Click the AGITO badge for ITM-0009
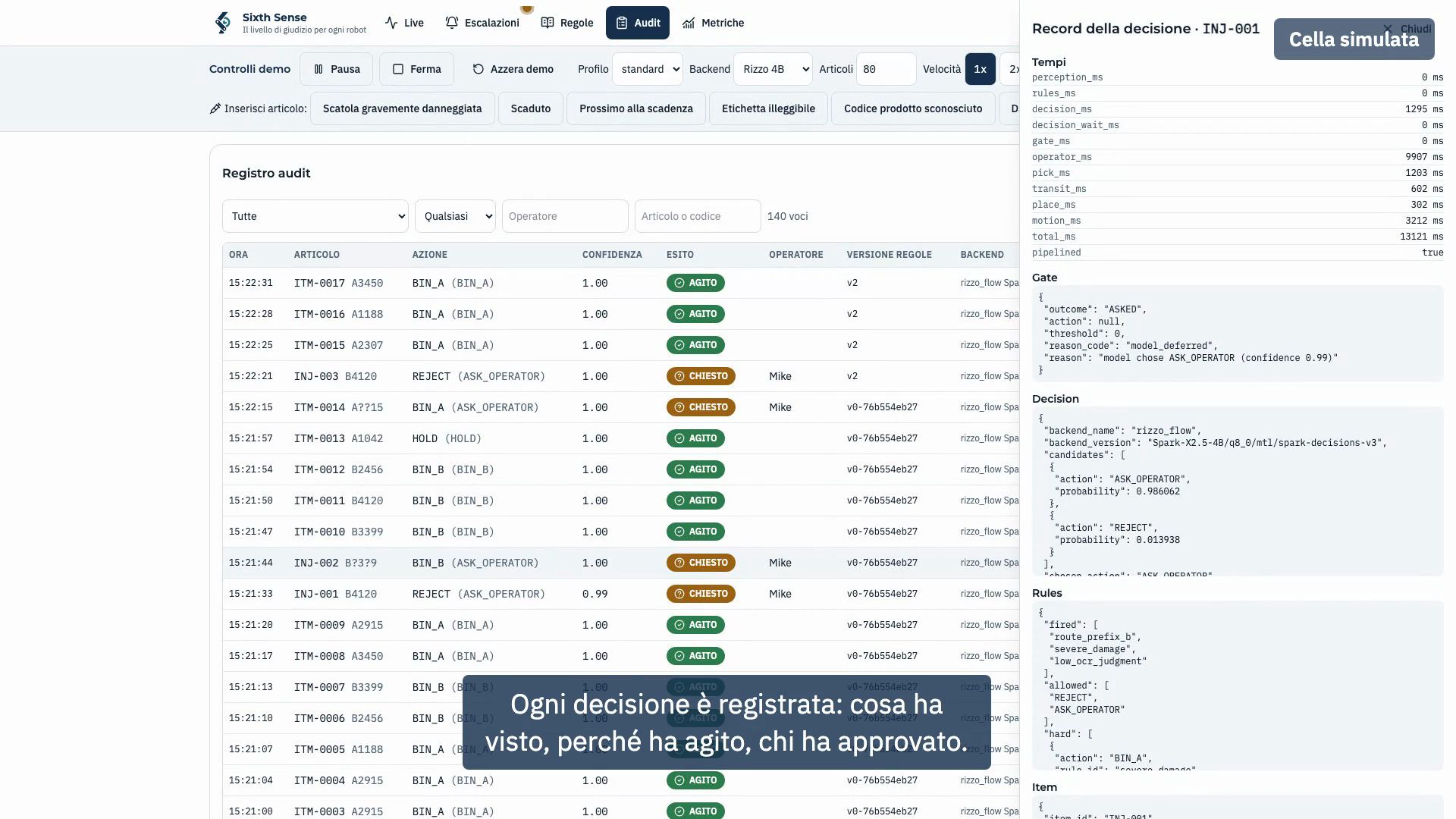The image size is (1456, 819). pyautogui.click(x=695, y=625)
